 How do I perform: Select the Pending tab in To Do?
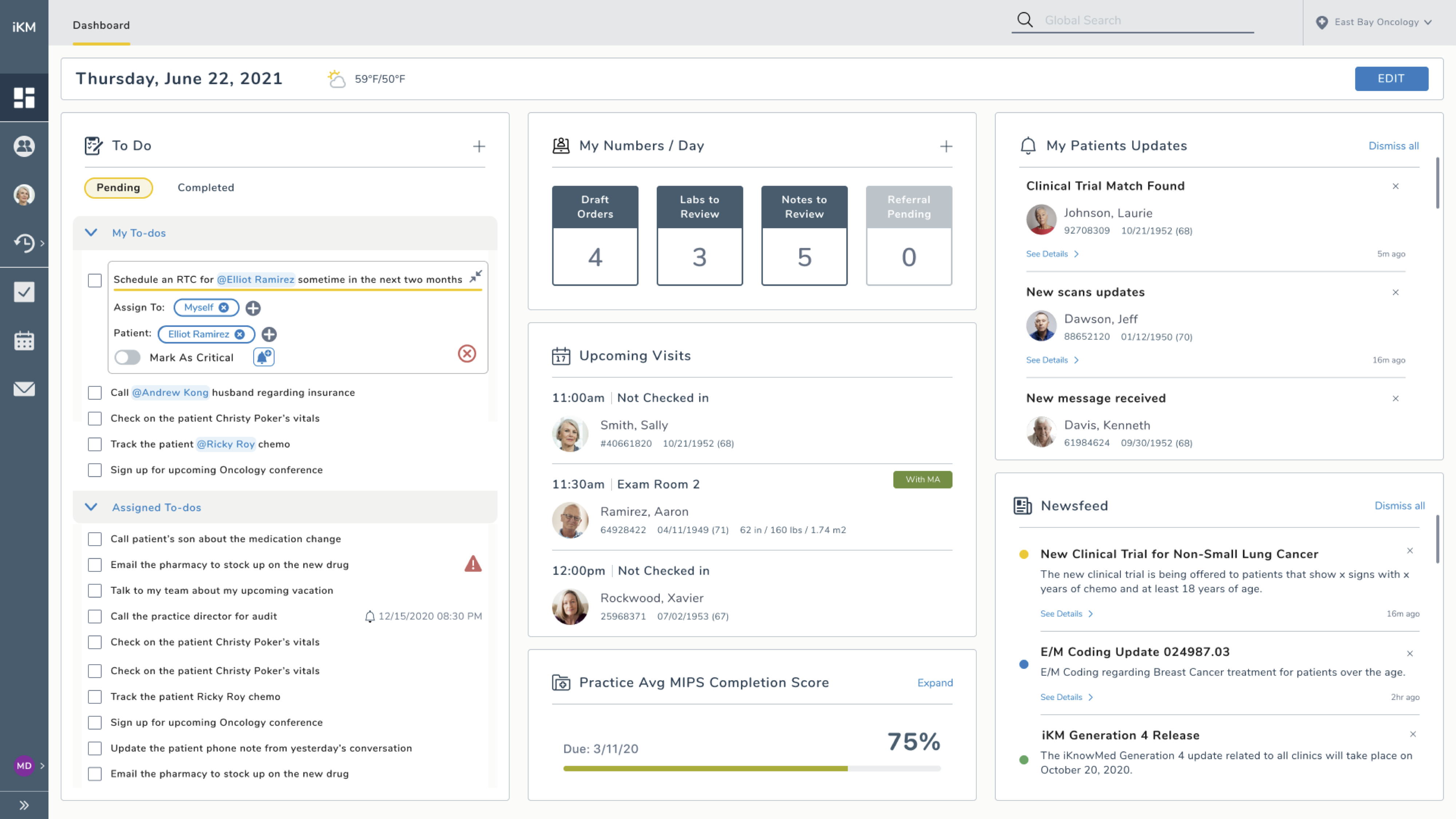pos(118,187)
